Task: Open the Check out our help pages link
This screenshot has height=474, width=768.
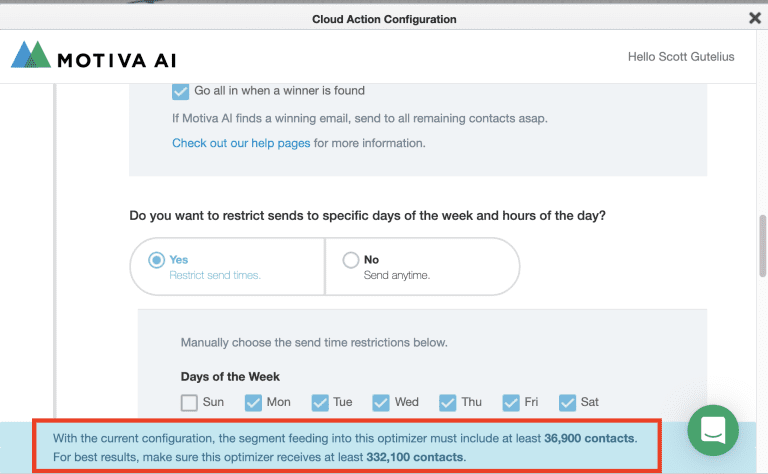Action: [241, 143]
